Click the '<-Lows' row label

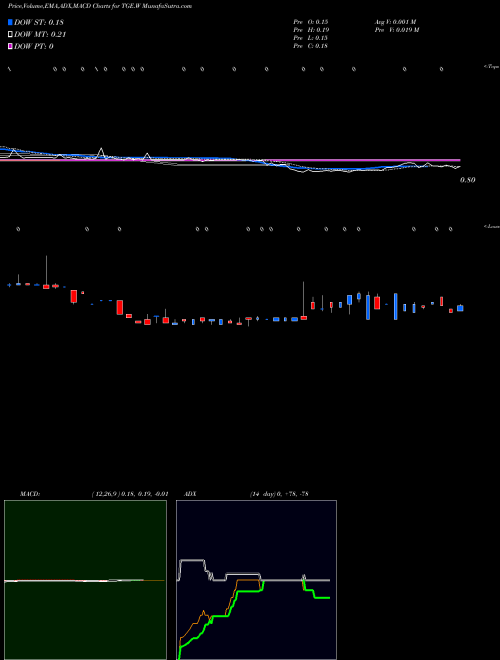click(492, 227)
